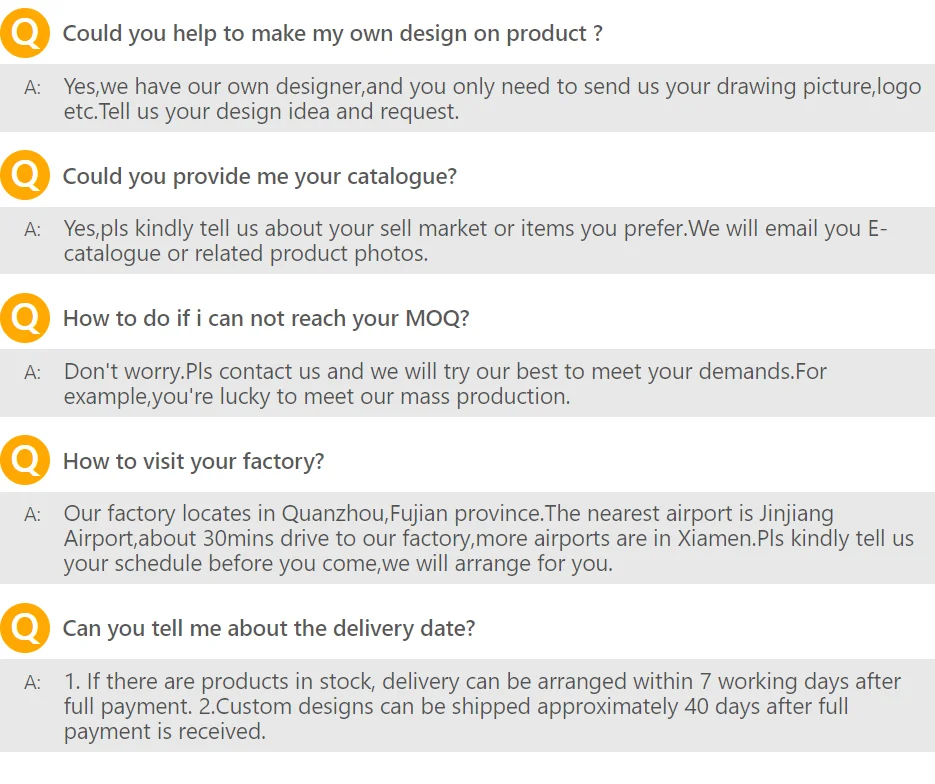Click the answer about emailing the E-catalogue
Screen dimensions: 935x784
pyautogui.click(x=475, y=241)
